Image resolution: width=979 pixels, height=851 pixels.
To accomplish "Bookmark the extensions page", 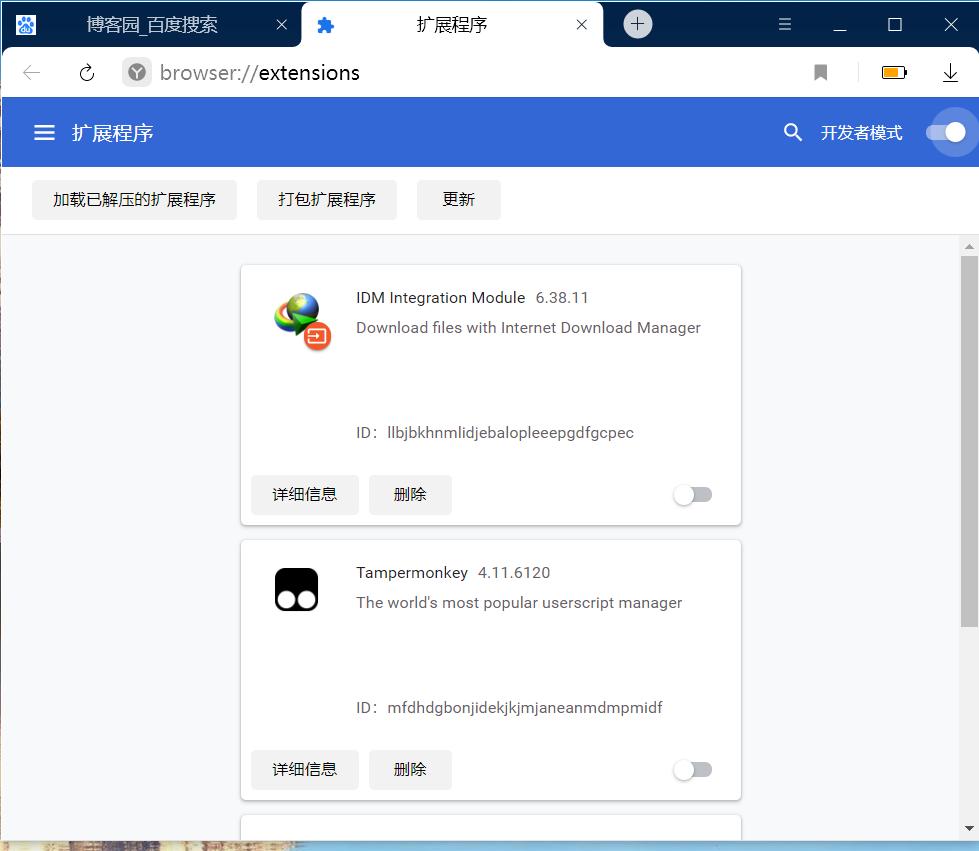I will pos(820,72).
